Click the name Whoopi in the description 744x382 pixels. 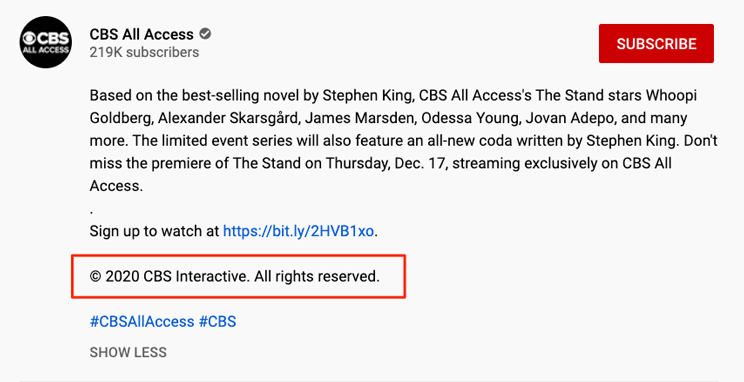tap(671, 95)
